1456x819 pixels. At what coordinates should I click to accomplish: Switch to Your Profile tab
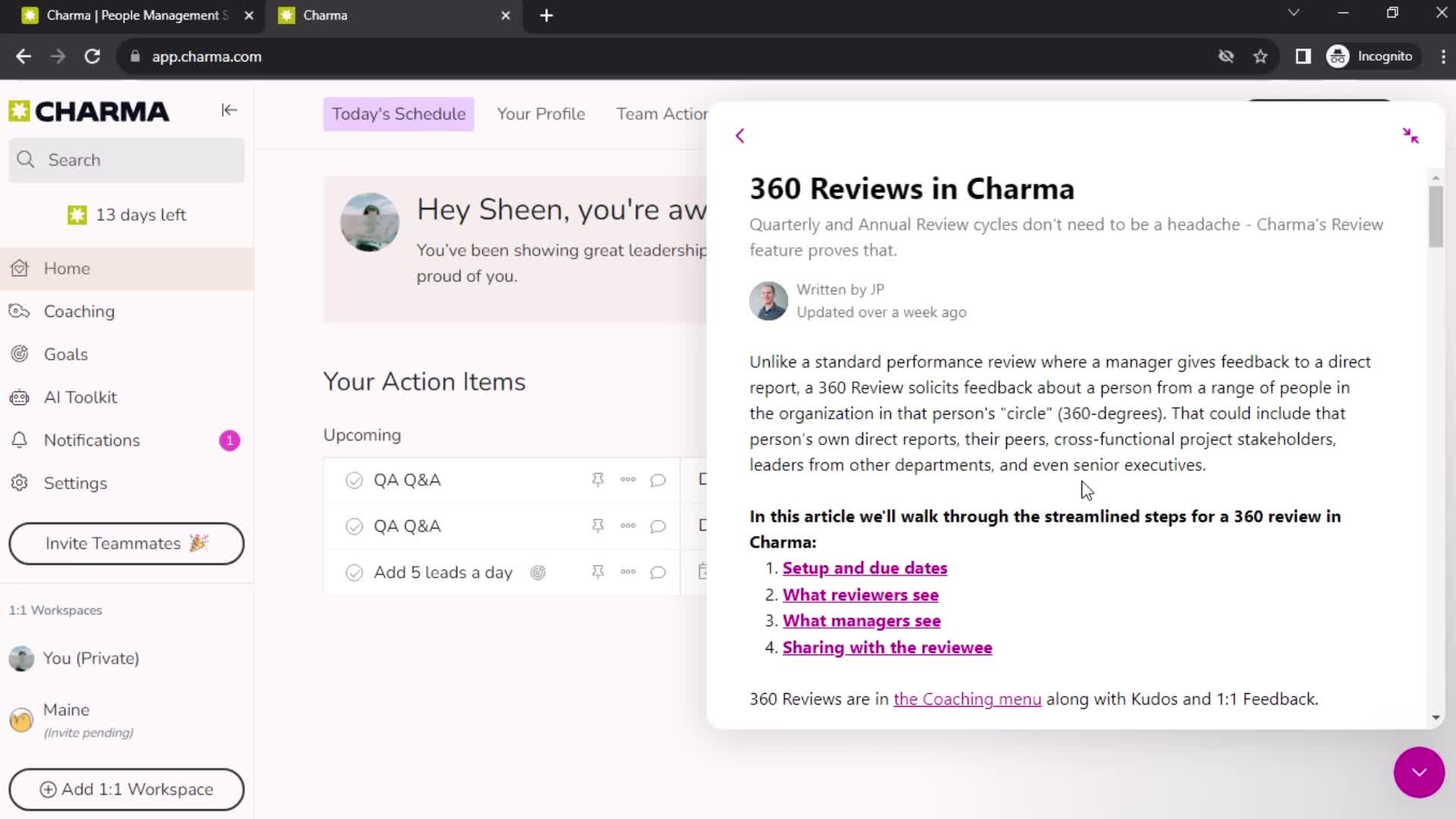[x=541, y=114]
